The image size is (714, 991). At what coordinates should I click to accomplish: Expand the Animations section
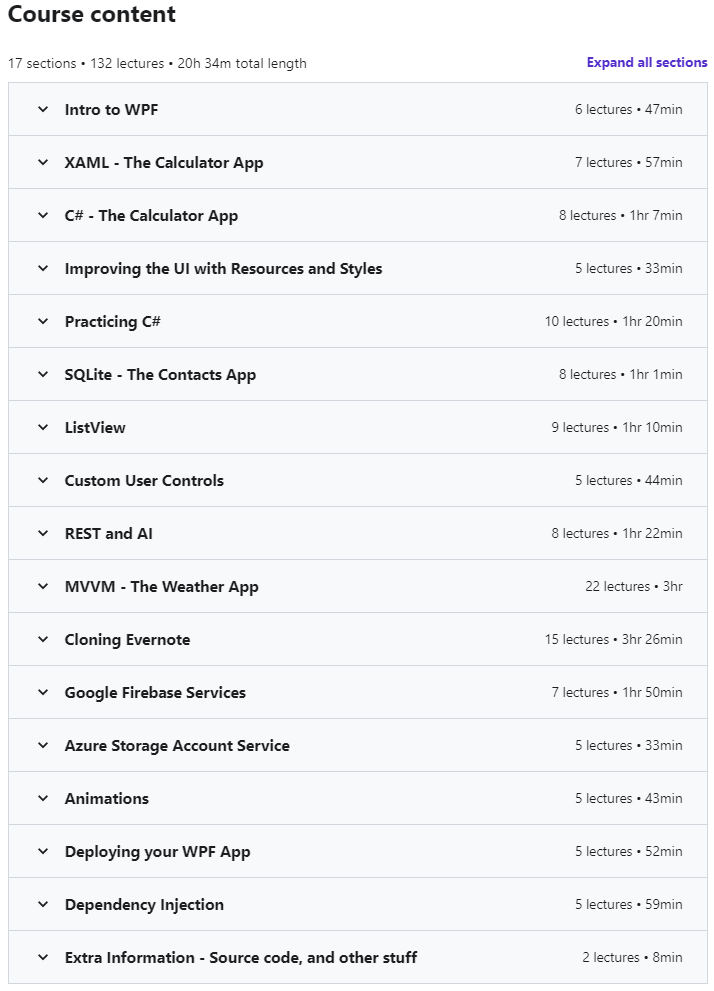[x=106, y=798]
